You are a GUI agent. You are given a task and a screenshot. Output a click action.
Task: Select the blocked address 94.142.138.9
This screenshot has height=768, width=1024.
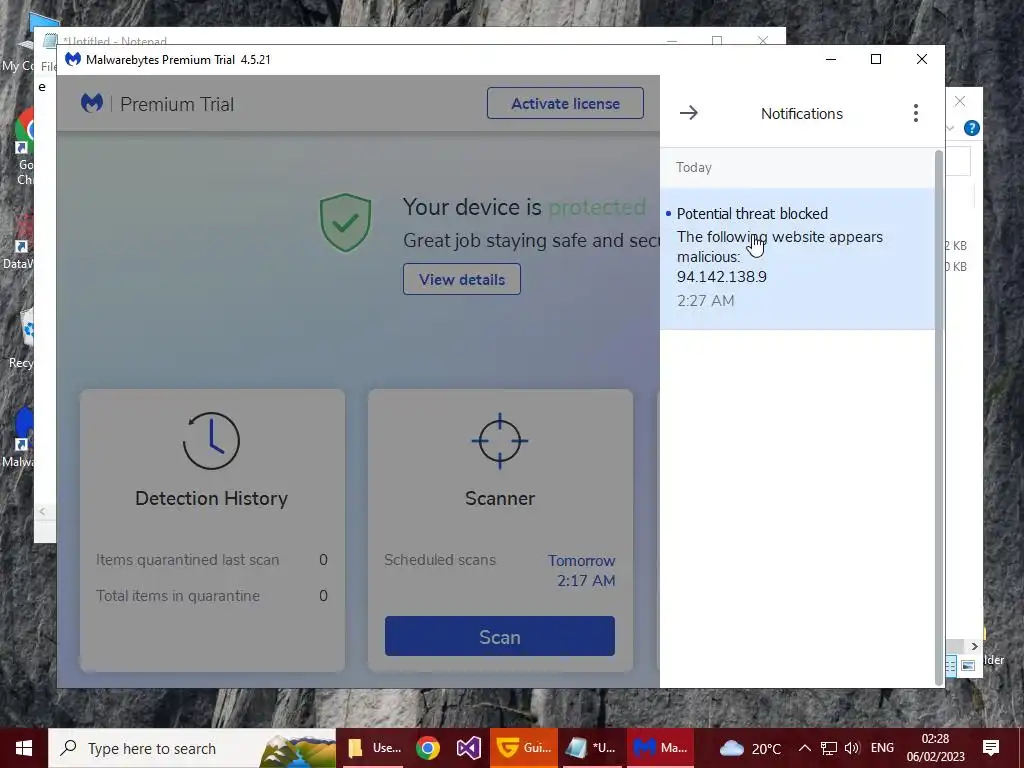(x=722, y=276)
